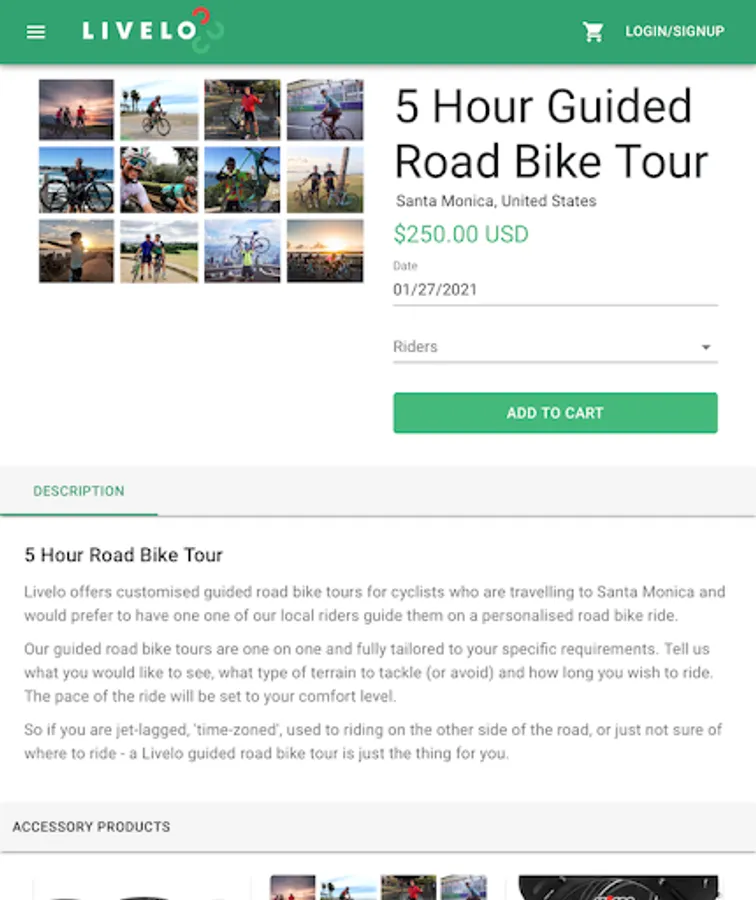Click the $250.00 USD price text
This screenshot has width=756, height=900.
click(461, 234)
